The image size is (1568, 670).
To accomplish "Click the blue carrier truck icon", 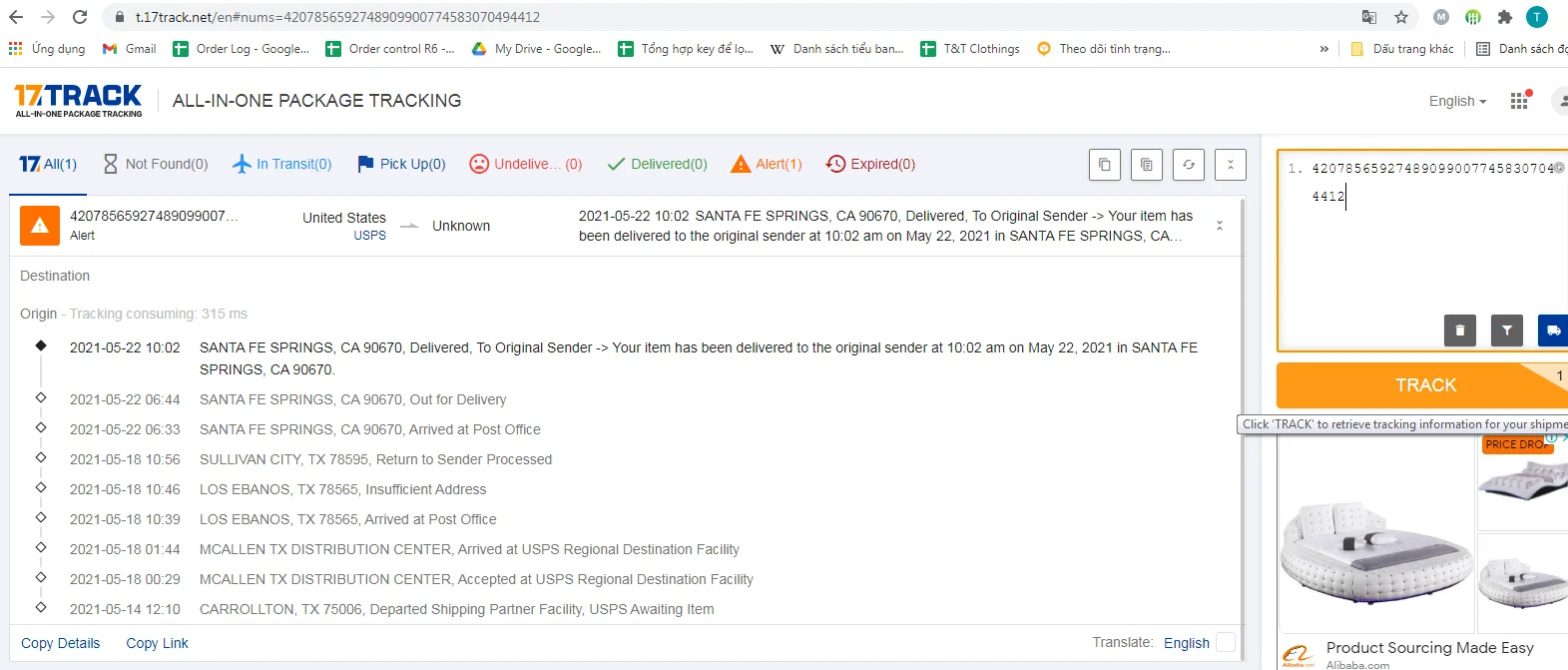I will click(1553, 330).
